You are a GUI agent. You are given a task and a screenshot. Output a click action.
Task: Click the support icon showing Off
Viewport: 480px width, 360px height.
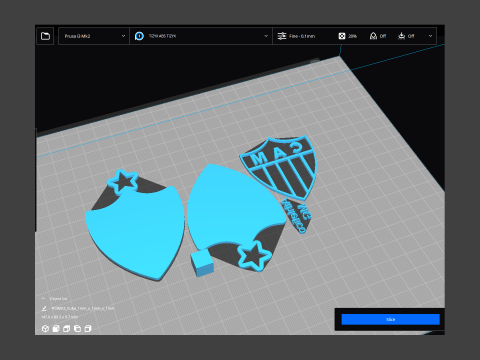(x=374, y=36)
